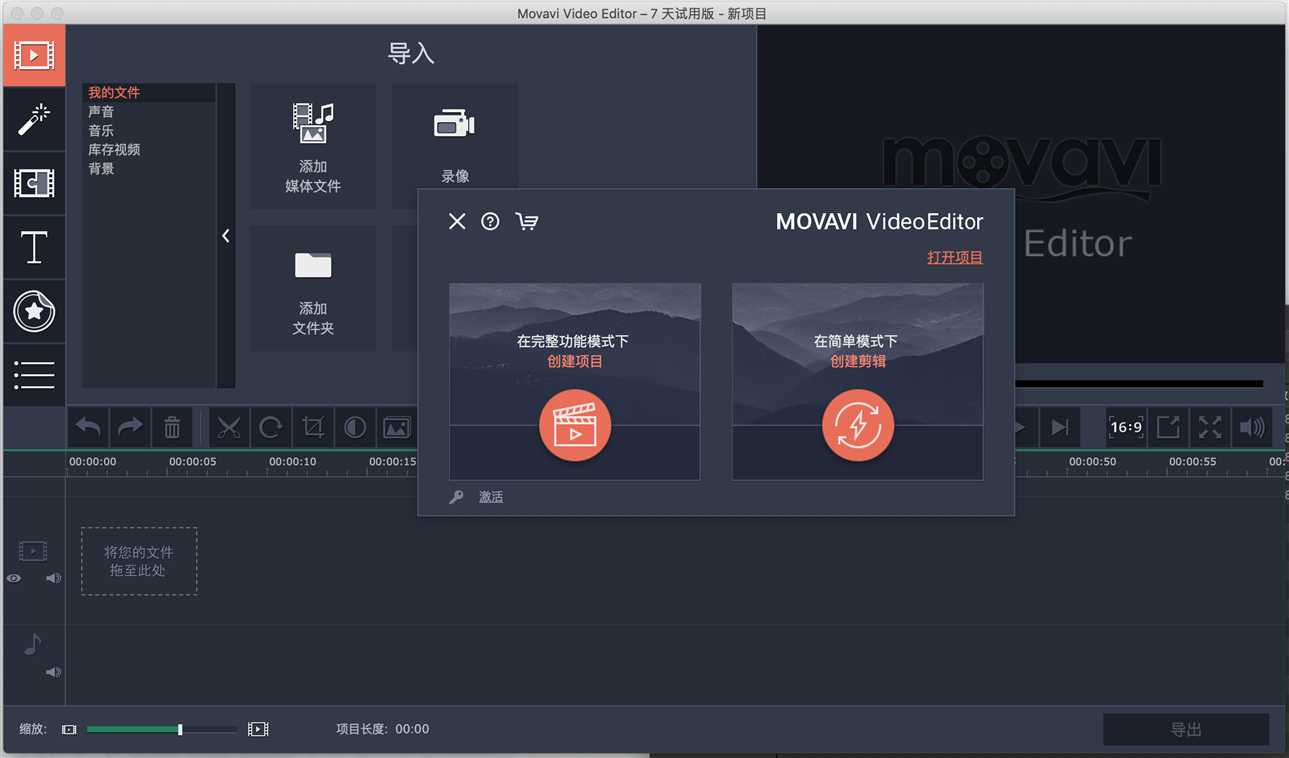Click the timeline zoom slider handle
Screen dimensions: 1289x758
coord(180,730)
